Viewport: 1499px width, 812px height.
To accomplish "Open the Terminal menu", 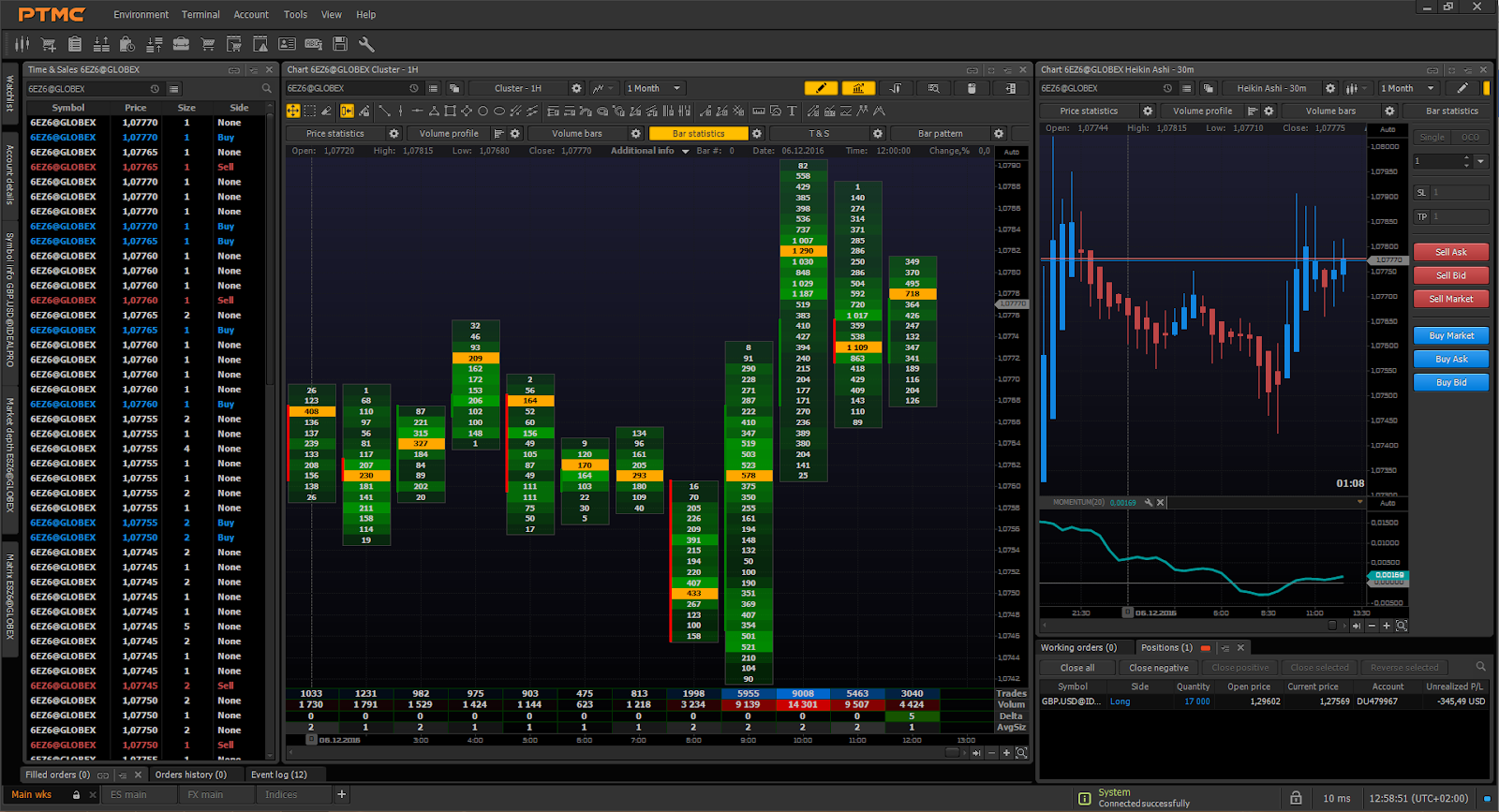I will tap(200, 14).
